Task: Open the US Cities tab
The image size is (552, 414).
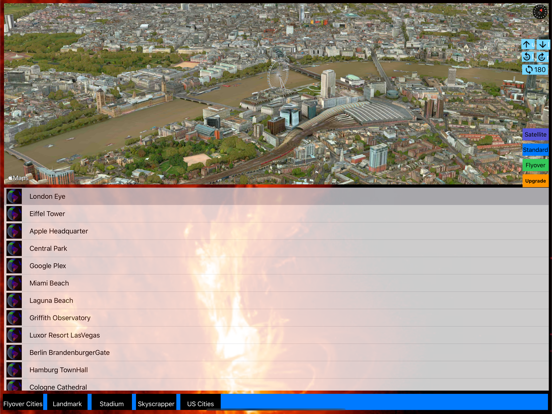Action: click(x=200, y=403)
